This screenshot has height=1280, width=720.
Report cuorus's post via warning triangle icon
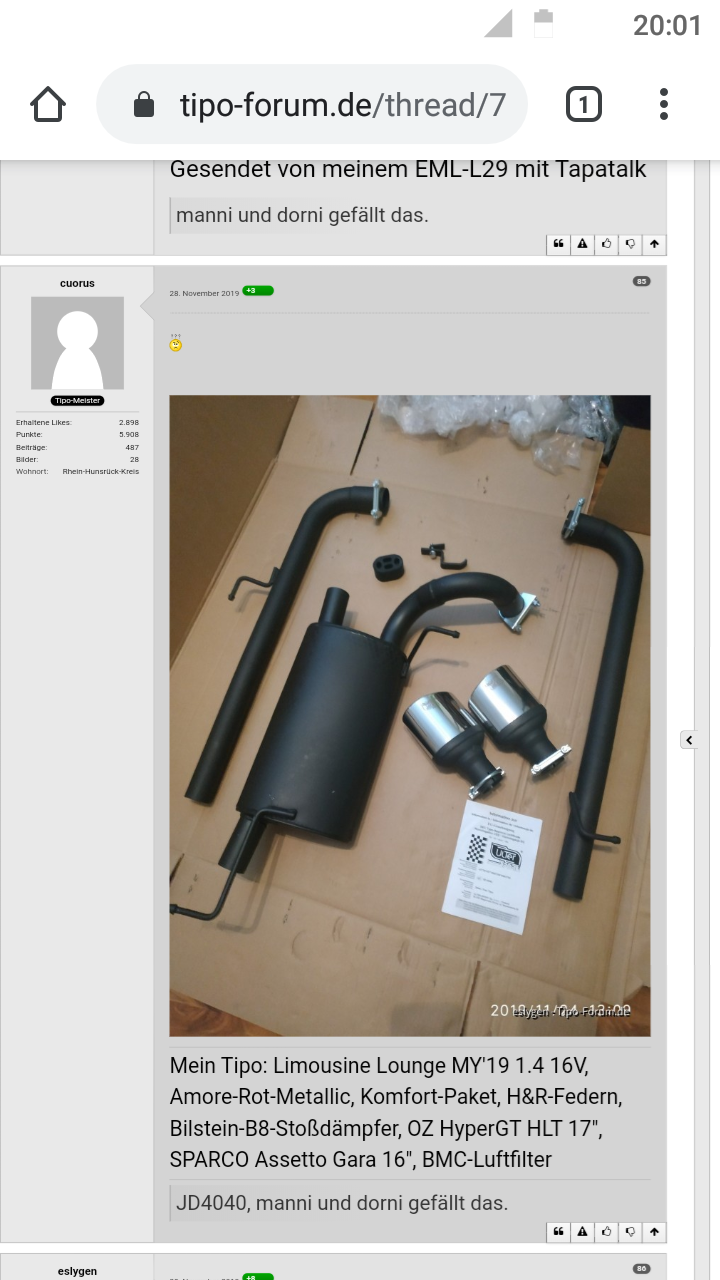point(582,1232)
